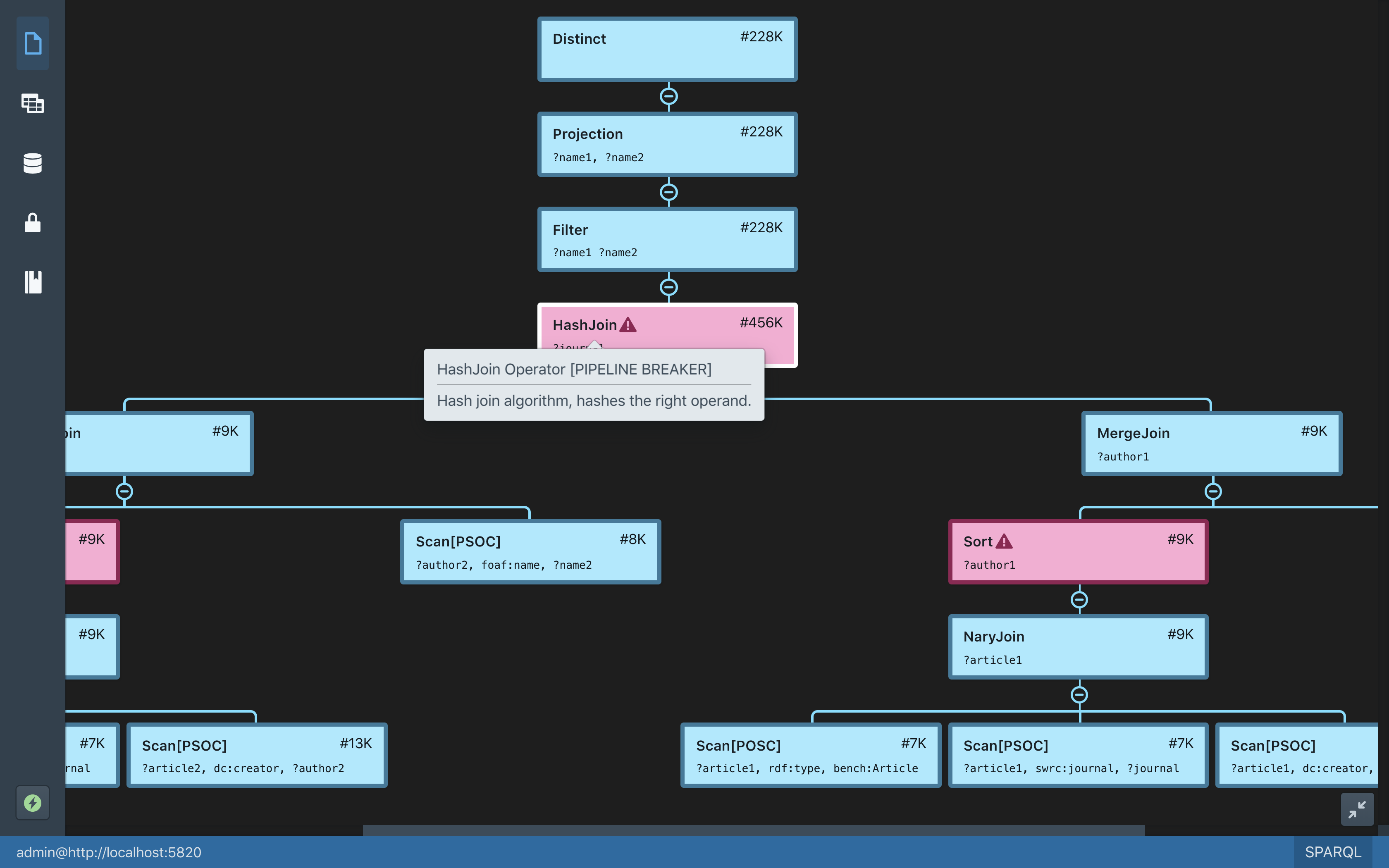Collapse the Sort node's child branch

click(x=1079, y=601)
